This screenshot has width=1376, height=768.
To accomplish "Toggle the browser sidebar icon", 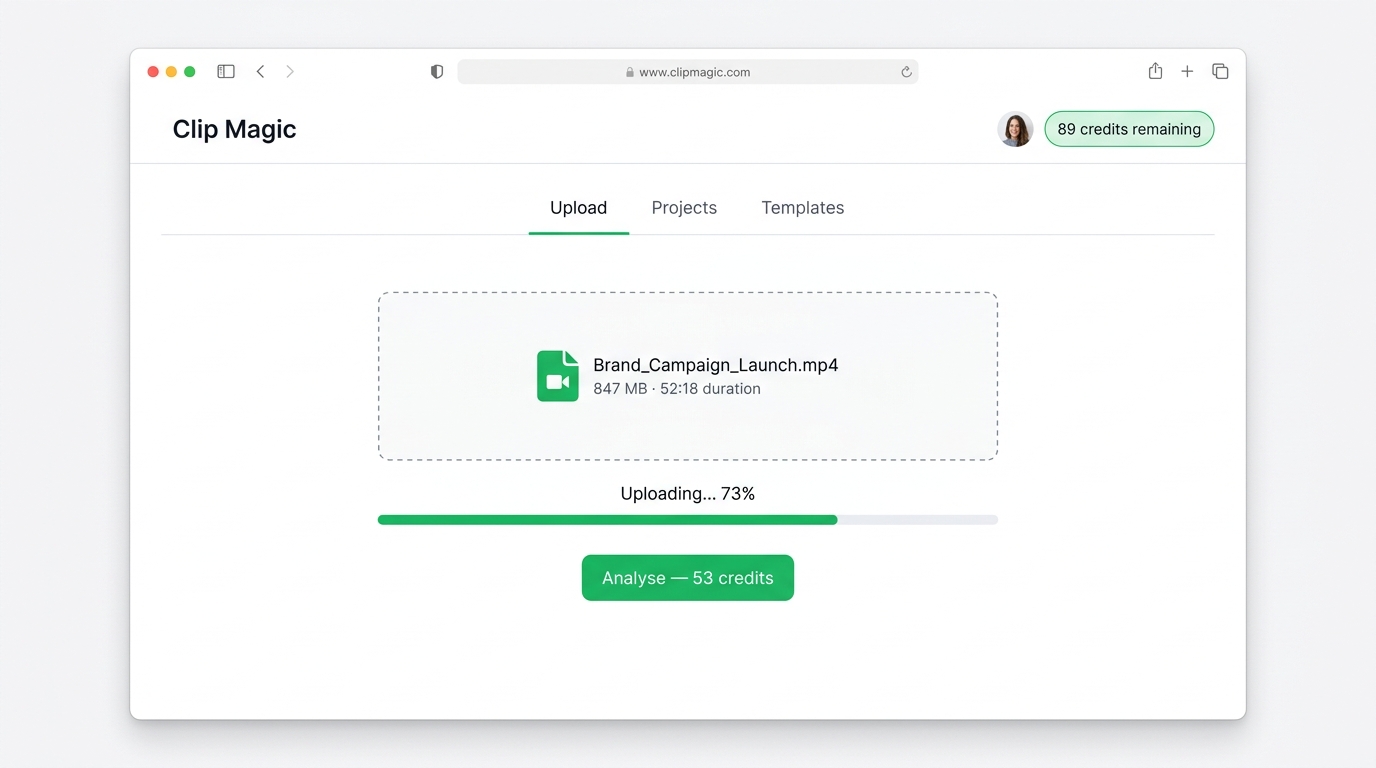I will 226,71.
